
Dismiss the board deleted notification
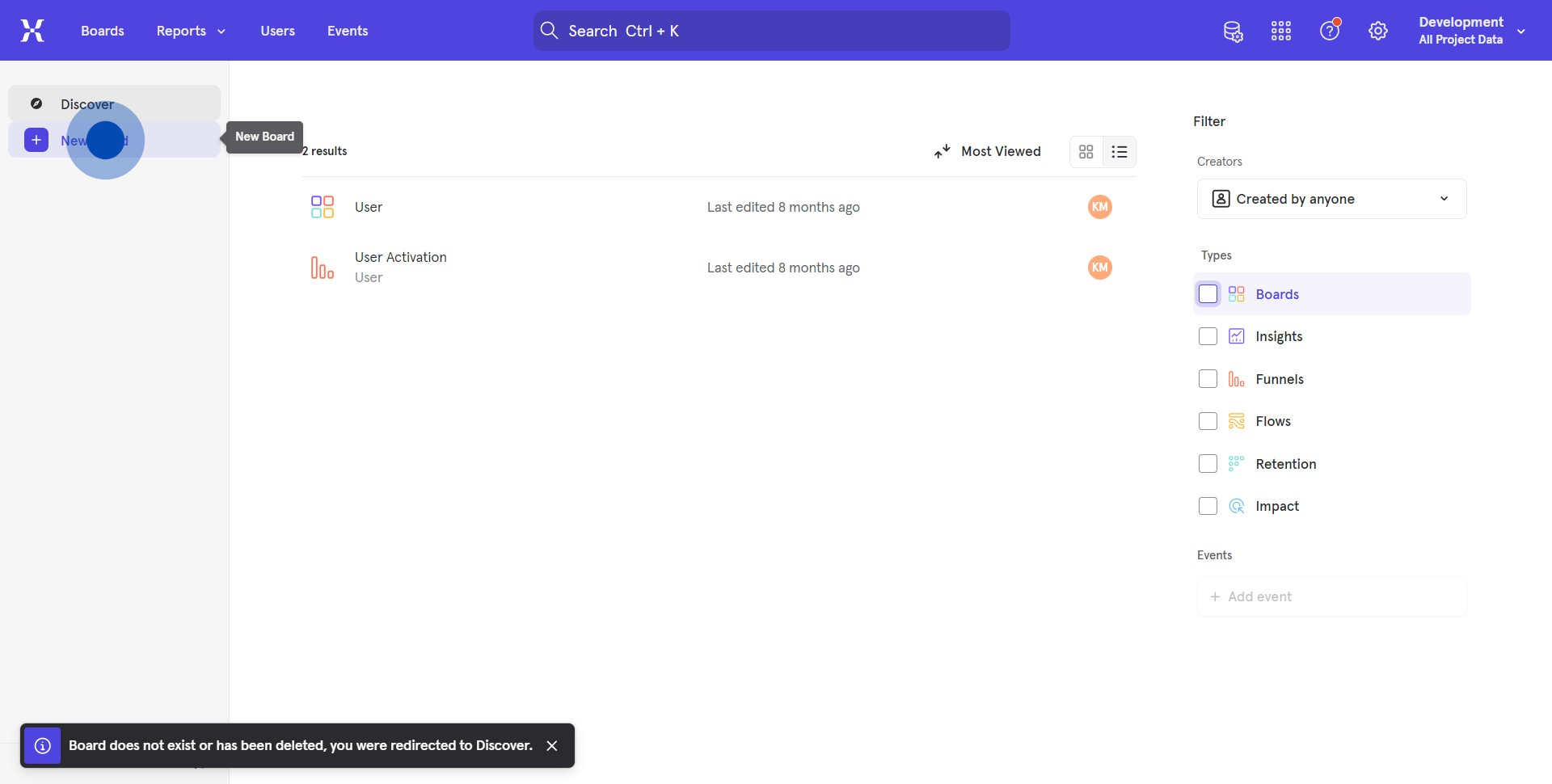pos(552,746)
